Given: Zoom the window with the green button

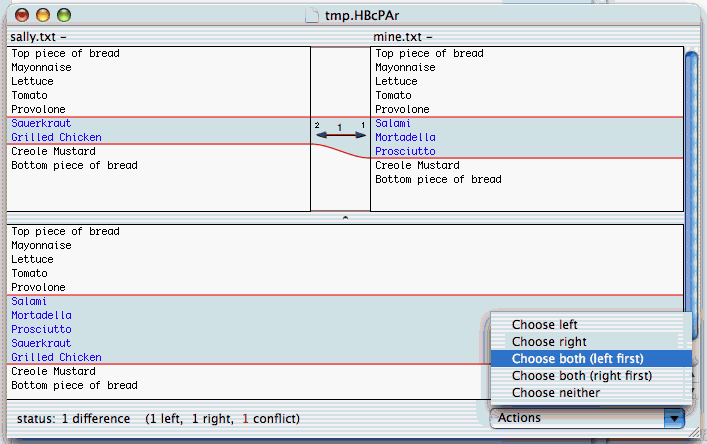Looking at the screenshot, I should tap(64, 15).
